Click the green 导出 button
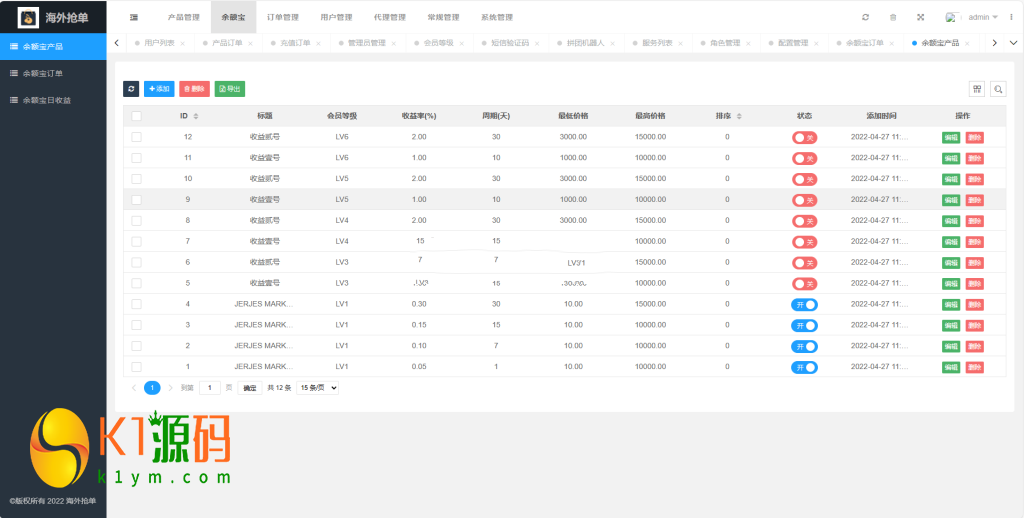 229,89
